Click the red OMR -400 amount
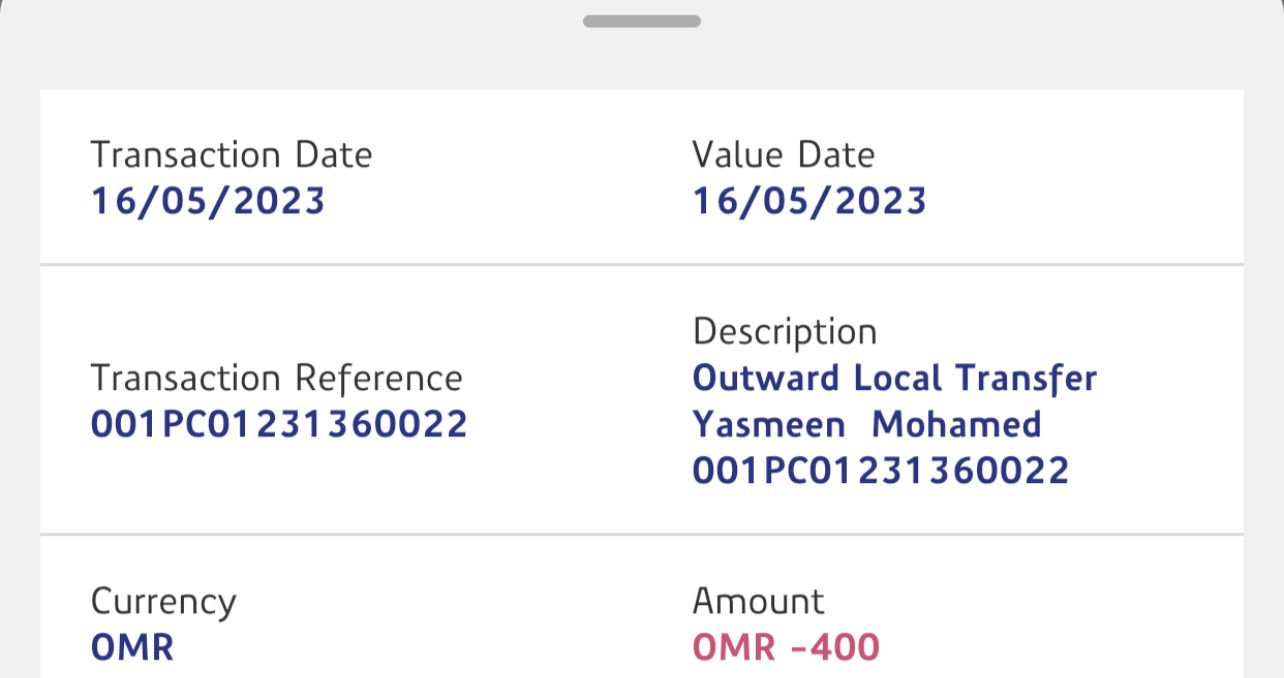 coord(786,647)
